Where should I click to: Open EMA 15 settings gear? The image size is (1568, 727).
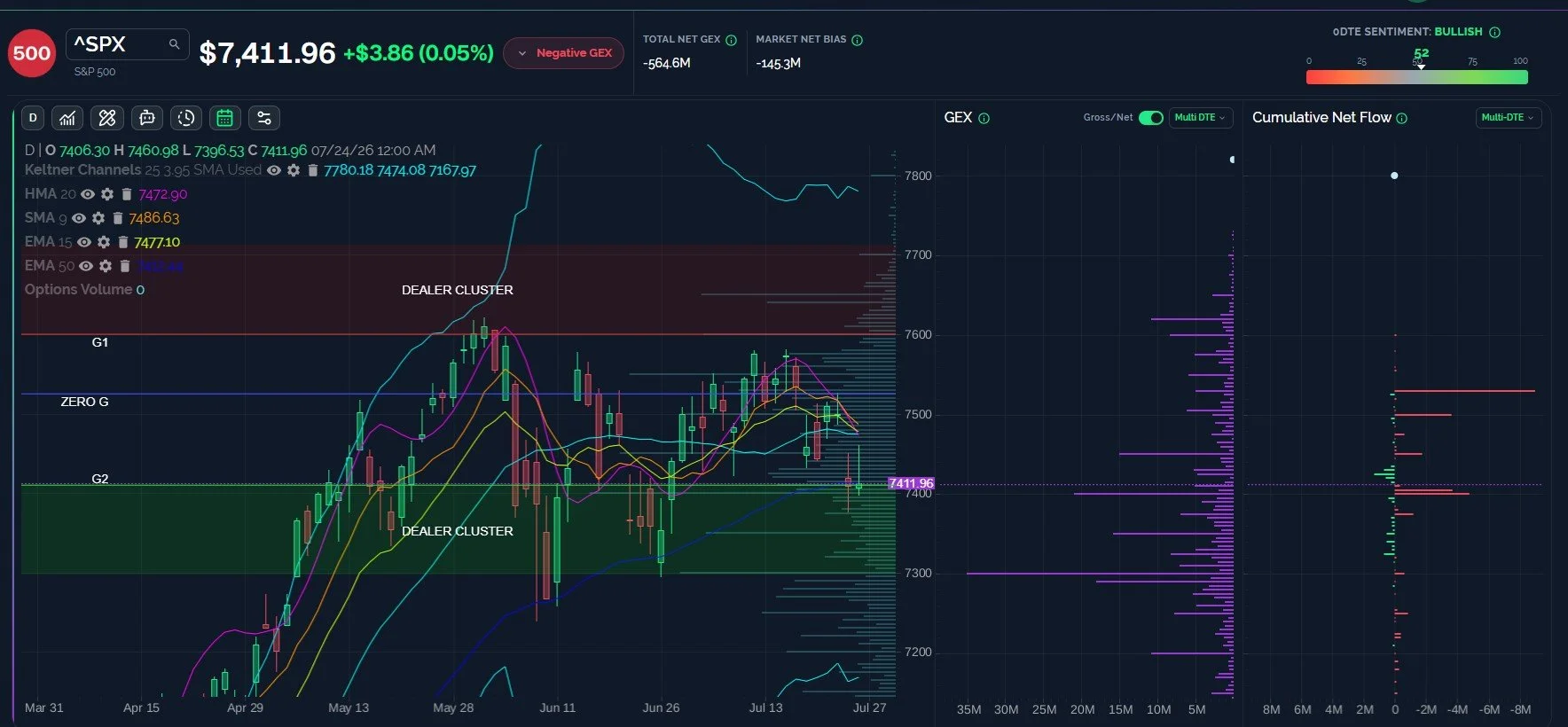click(x=104, y=242)
